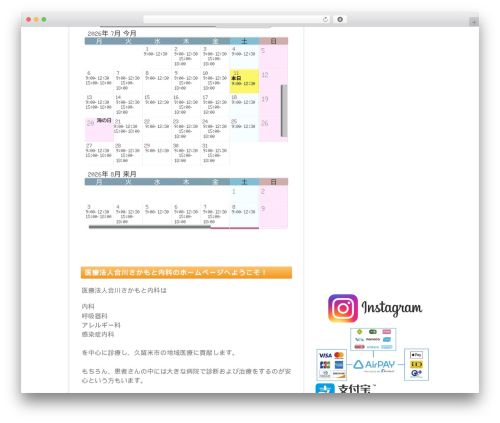Click the American Express logo
Viewport: 500px width, 423px height.
click(x=339, y=365)
